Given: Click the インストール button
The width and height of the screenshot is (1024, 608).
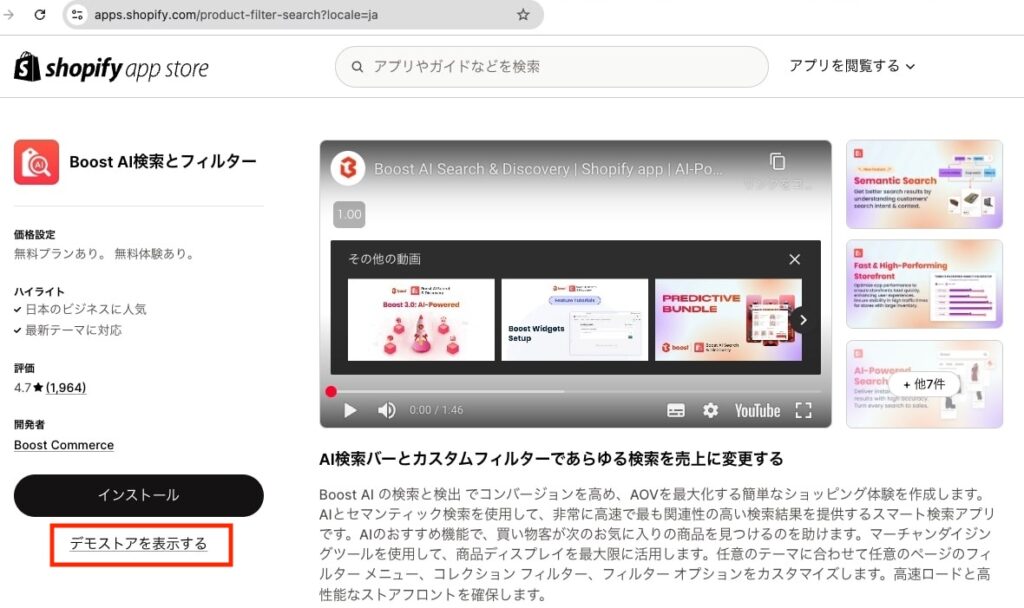Looking at the screenshot, I should (x=138, y=495).
